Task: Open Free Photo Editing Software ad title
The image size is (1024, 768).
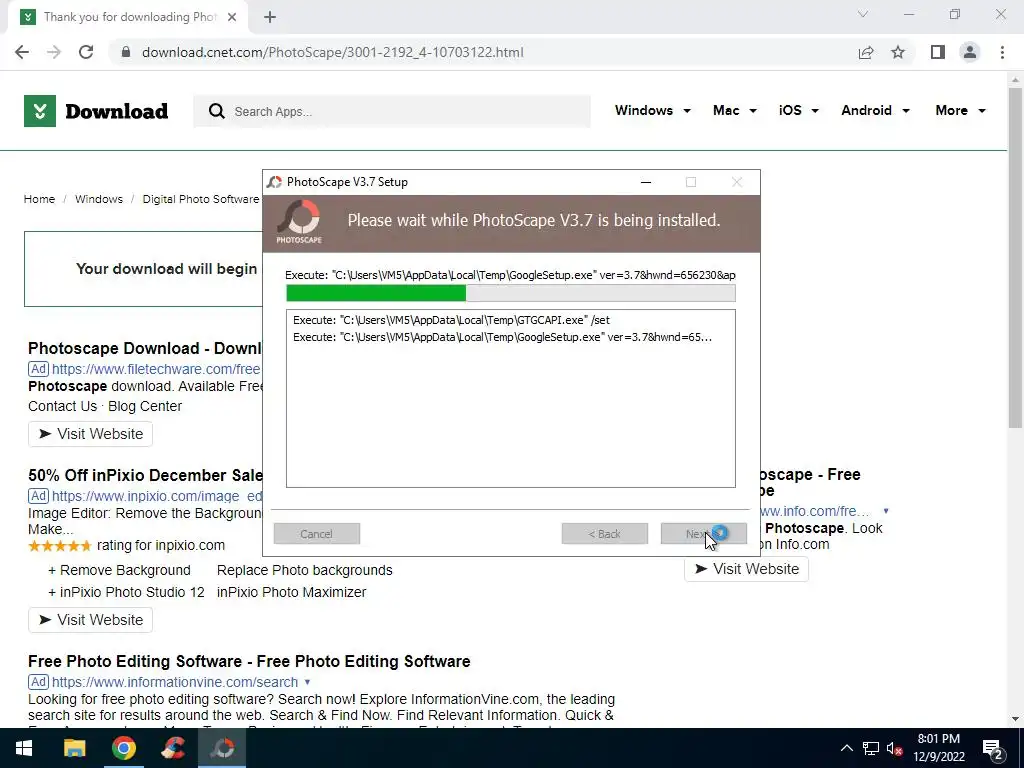Action: click(x=249, y=661)
